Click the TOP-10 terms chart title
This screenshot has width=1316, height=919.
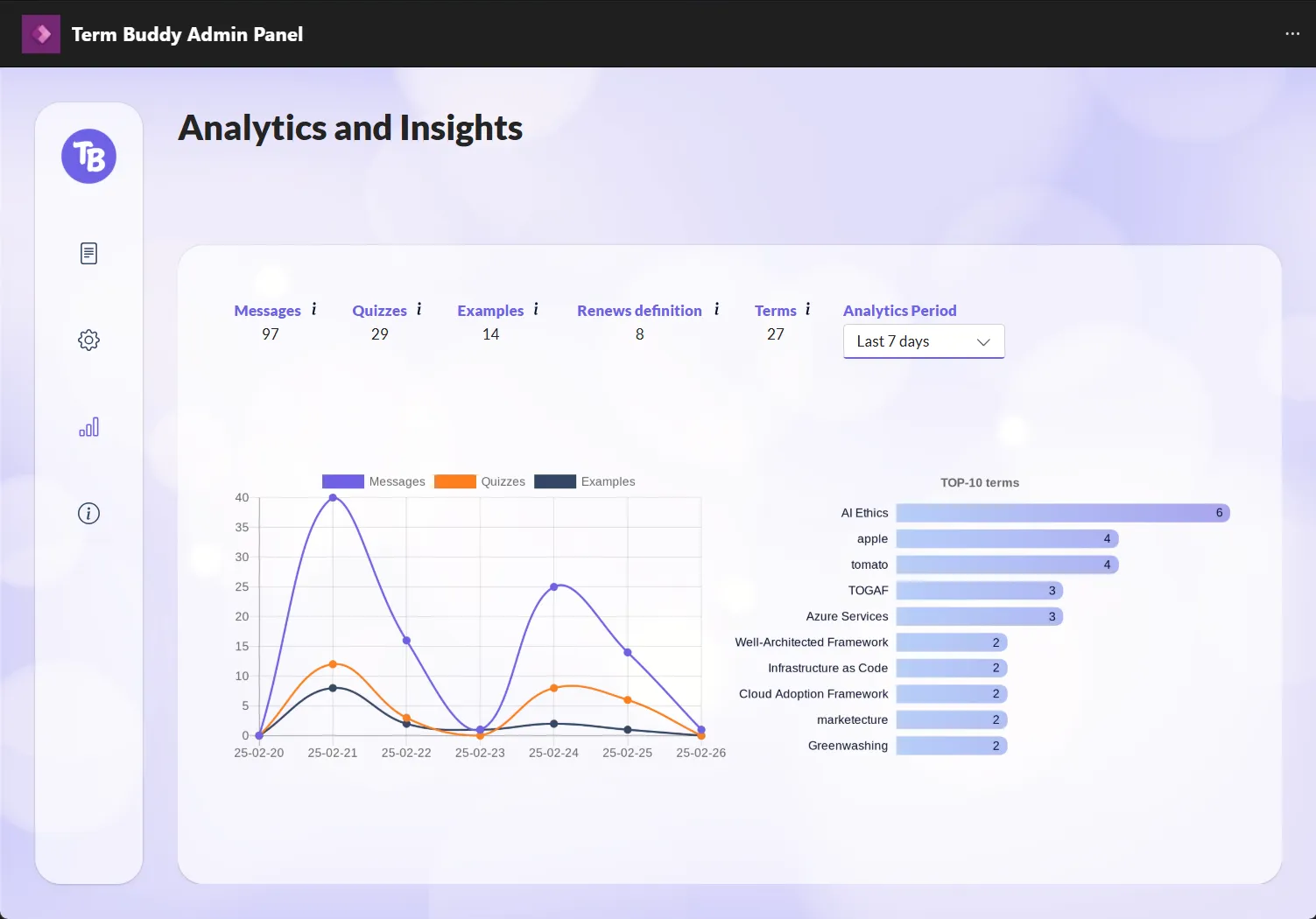click(x=980, y=482)
